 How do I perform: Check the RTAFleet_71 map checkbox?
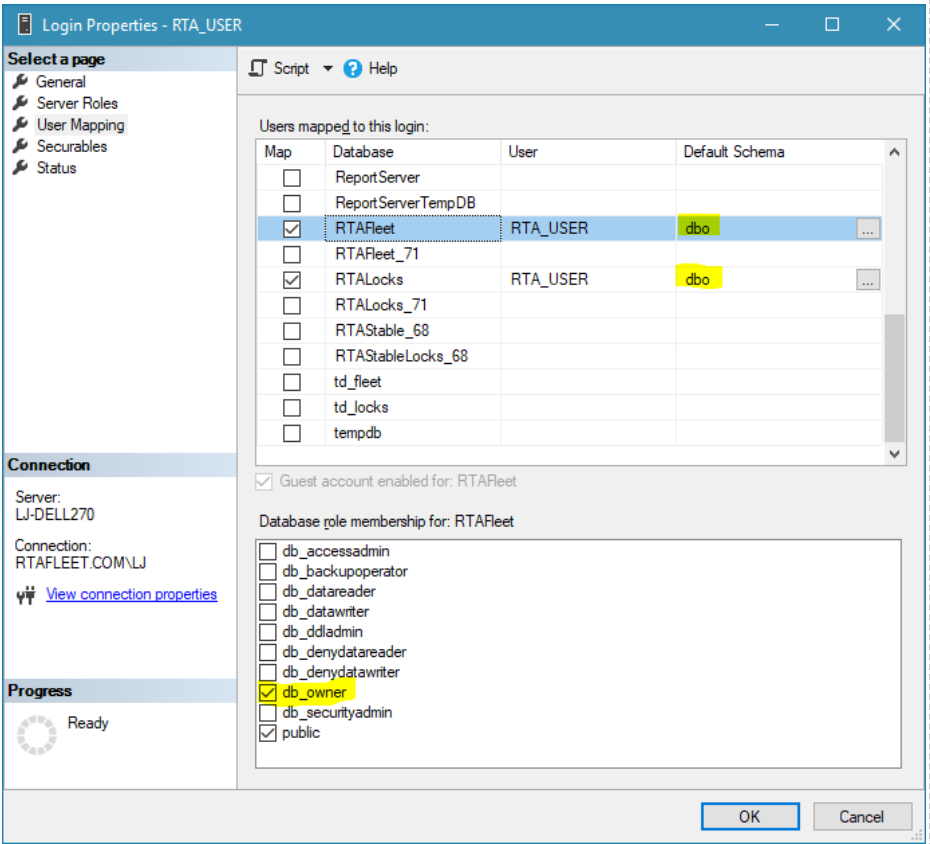pyautogui.click(x=291, y=254)
